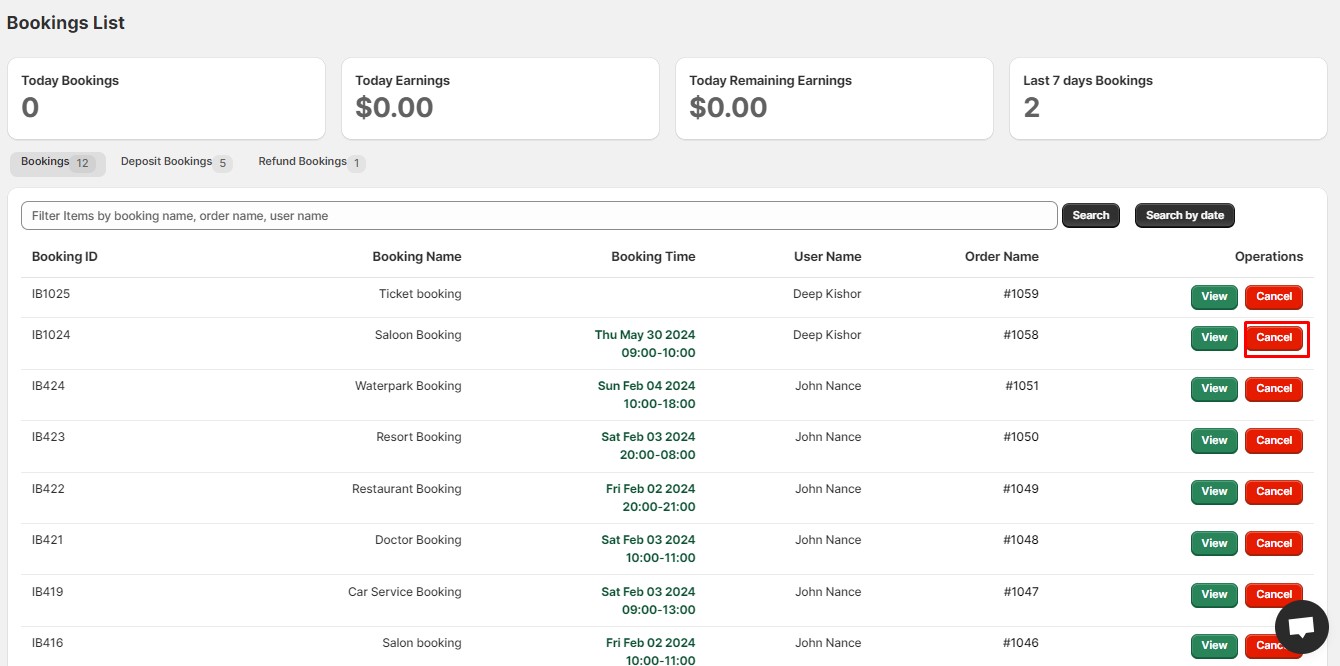
Task: Cancel the Doctor Booking order #1048
Action: pos(1273,544)
